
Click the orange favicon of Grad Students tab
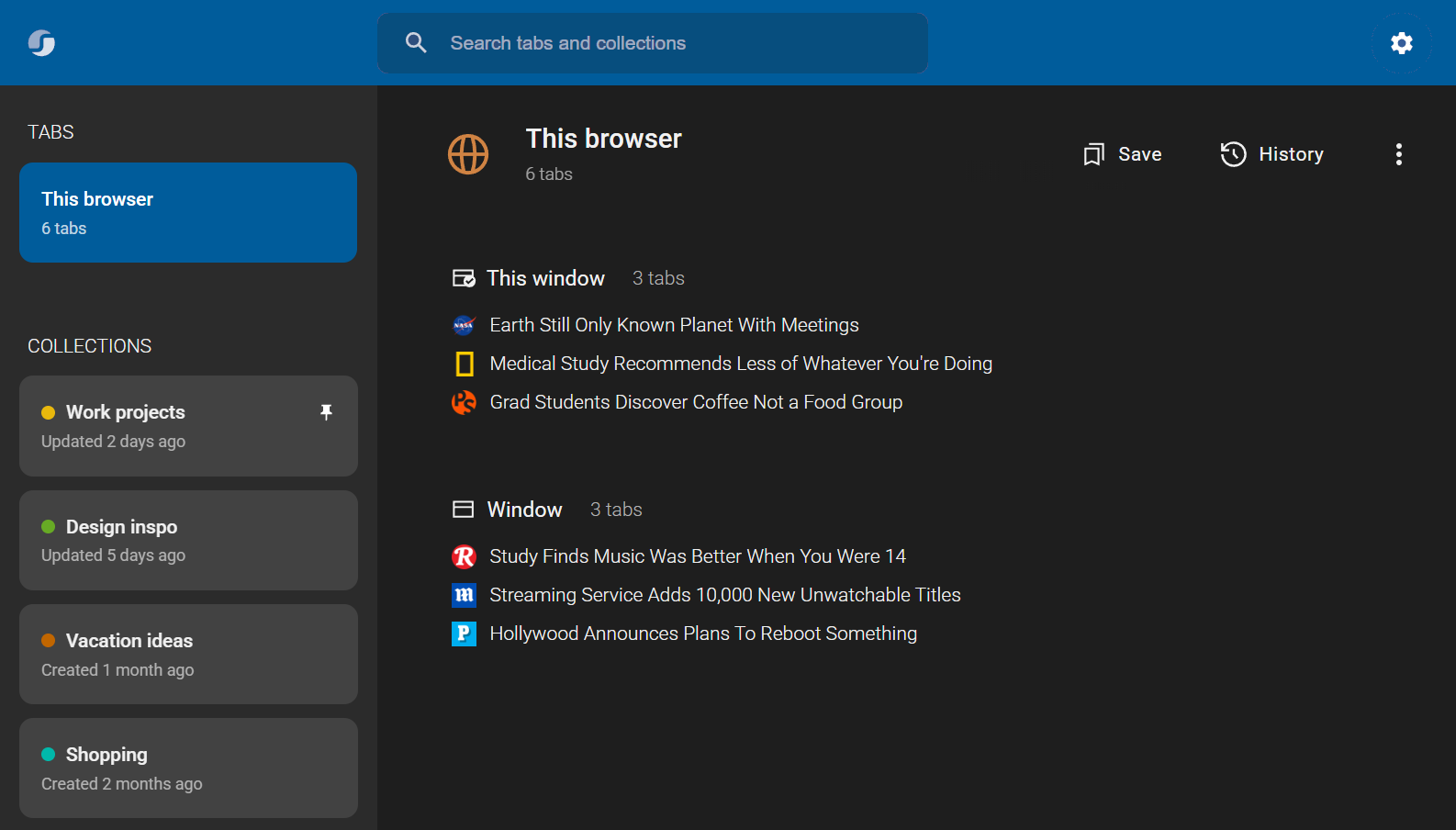point(464,402)
